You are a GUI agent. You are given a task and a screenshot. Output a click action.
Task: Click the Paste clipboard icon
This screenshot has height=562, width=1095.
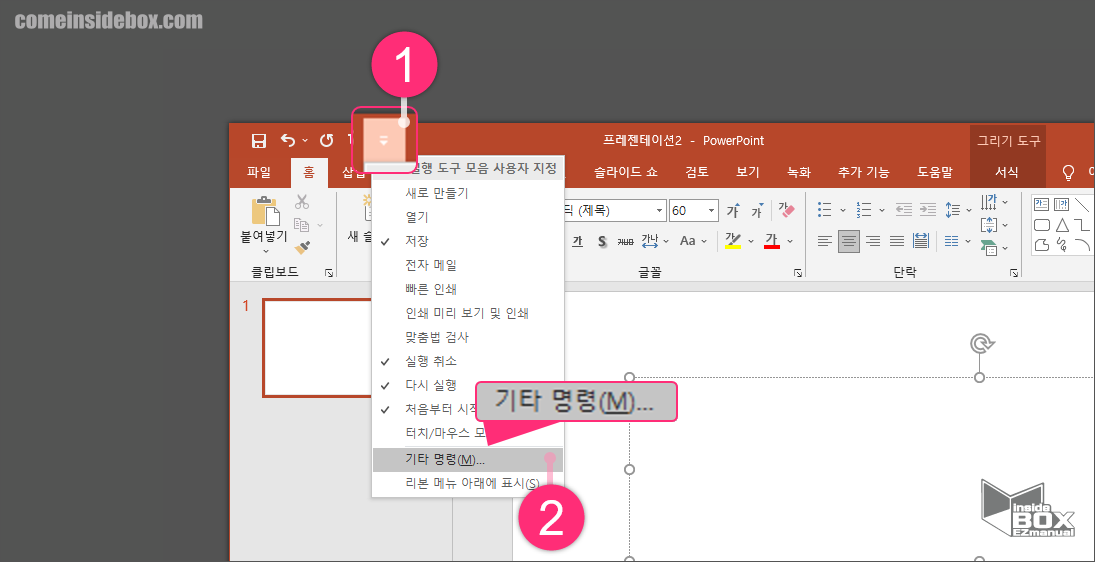point(265,210)
